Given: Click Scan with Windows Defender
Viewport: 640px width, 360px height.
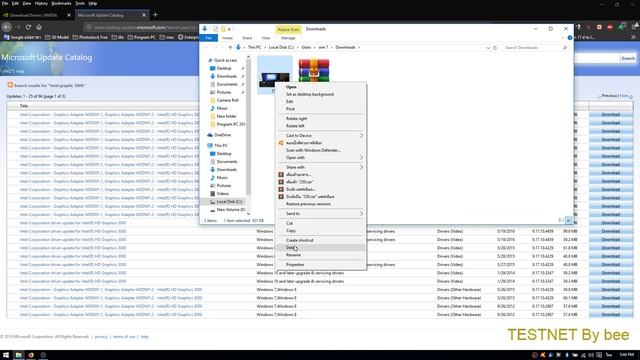Looking at the screenshot, I should tap(313, 150).
